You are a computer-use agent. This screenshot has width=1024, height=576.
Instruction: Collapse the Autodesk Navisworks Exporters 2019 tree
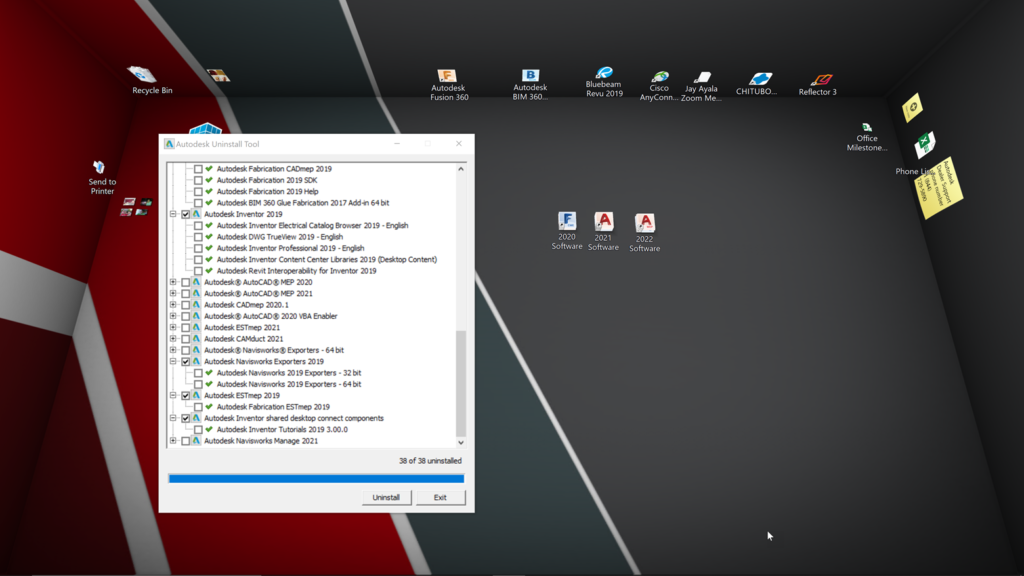tap(173, 359)
